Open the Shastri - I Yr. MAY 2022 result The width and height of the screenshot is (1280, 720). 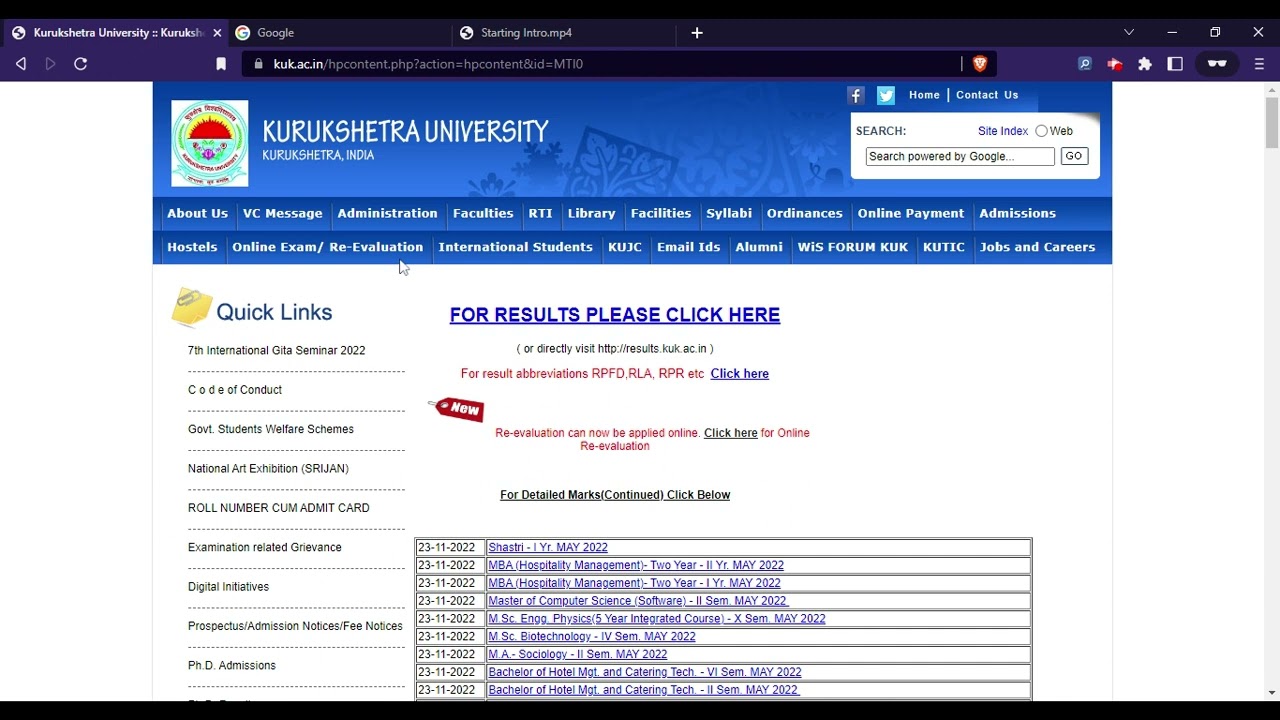548,547
